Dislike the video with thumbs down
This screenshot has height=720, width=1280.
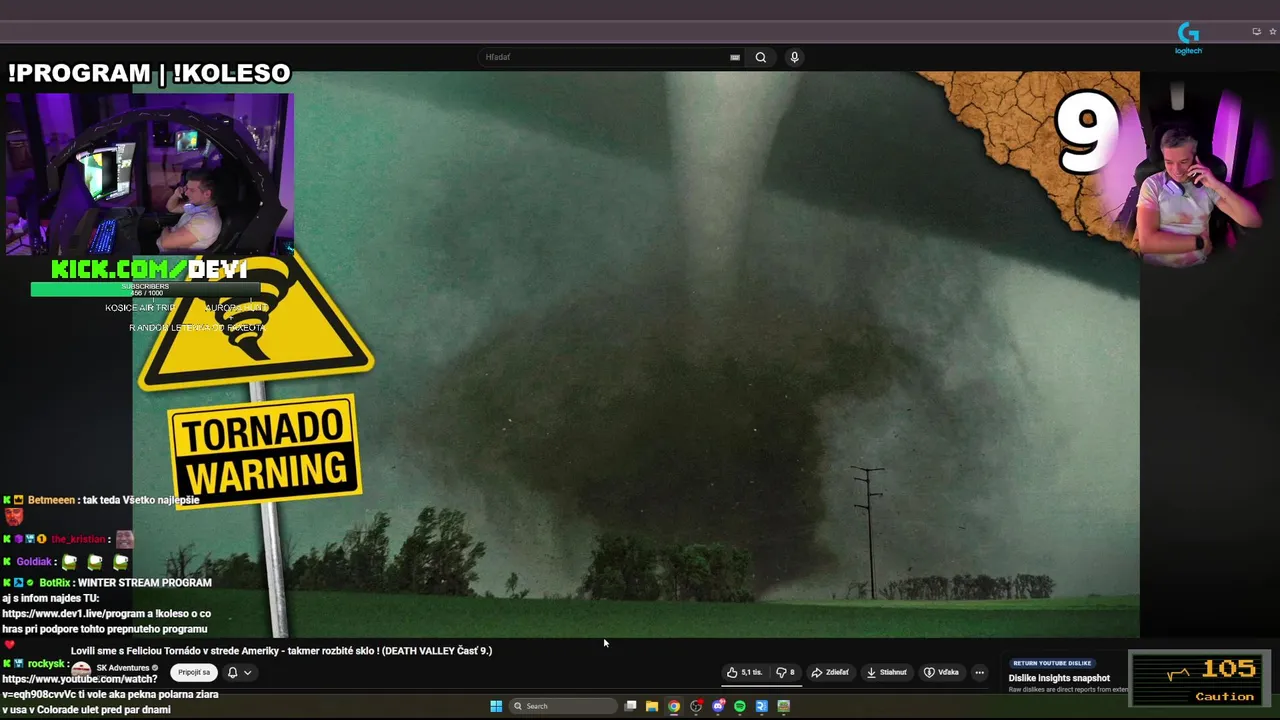click(x=786, y=672)
